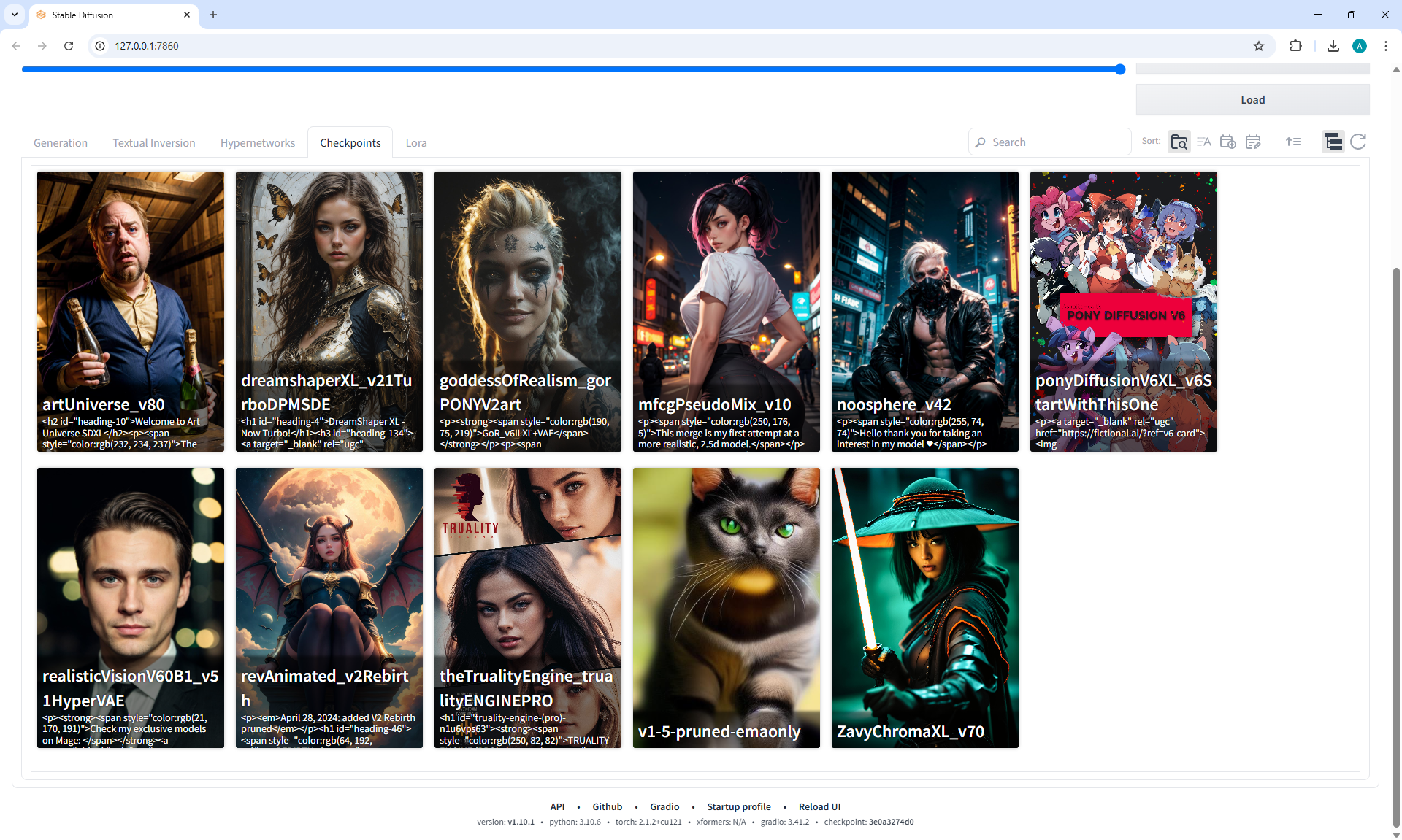Open the browser extensions puzzle icon
Image resolution: width=1402 pixels, height=840 pixels.
[x=1295, y=46]
